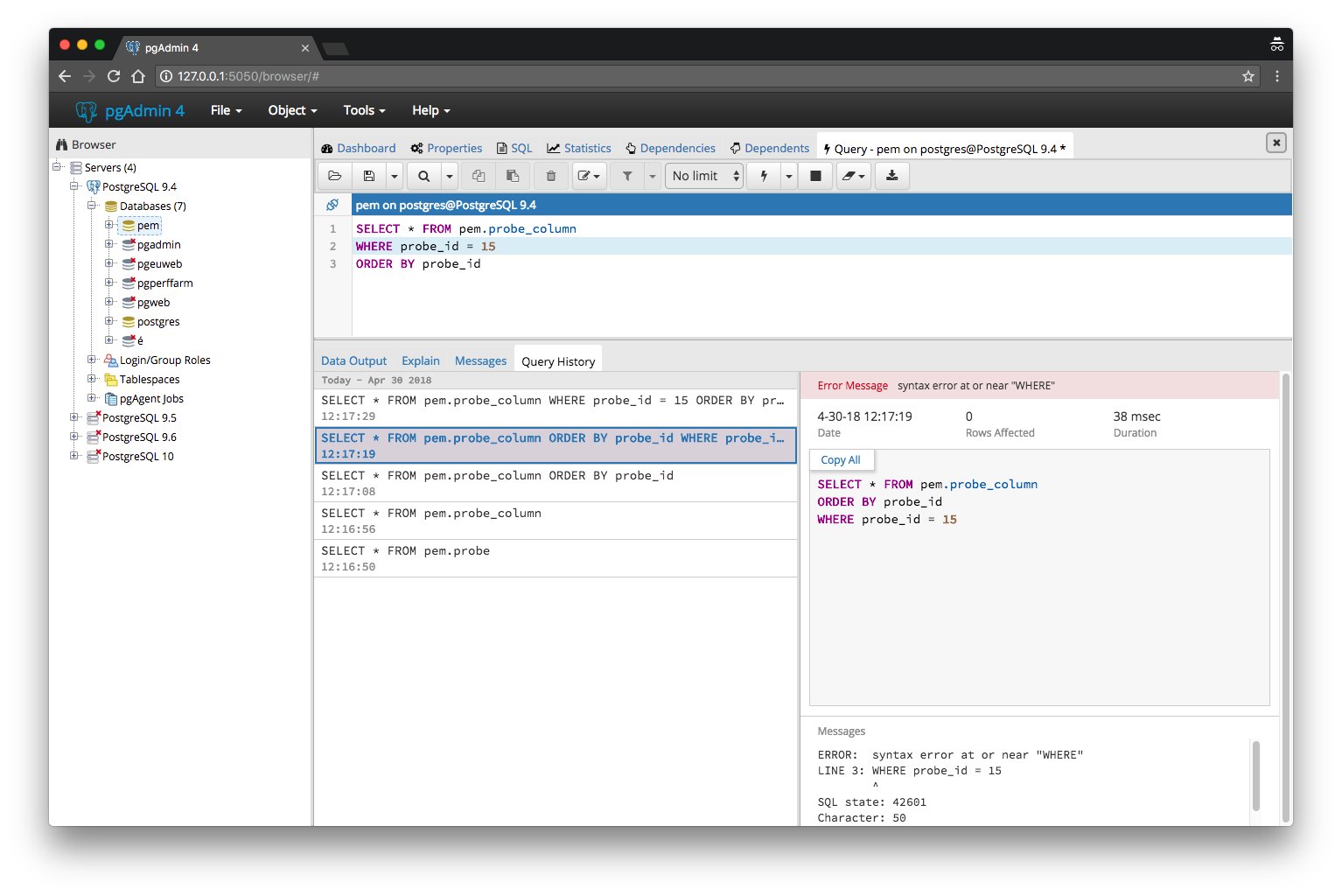Click the browser reload icon

(114, 76)
